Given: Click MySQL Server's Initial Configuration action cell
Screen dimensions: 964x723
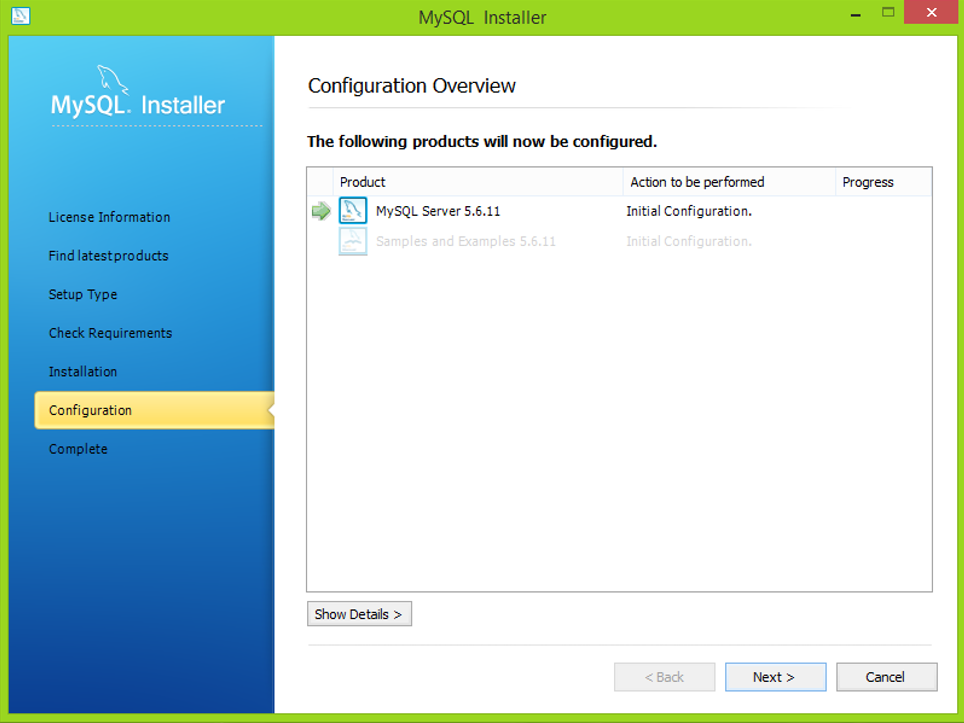Looking at the screenshot, I should pos(689,211).
